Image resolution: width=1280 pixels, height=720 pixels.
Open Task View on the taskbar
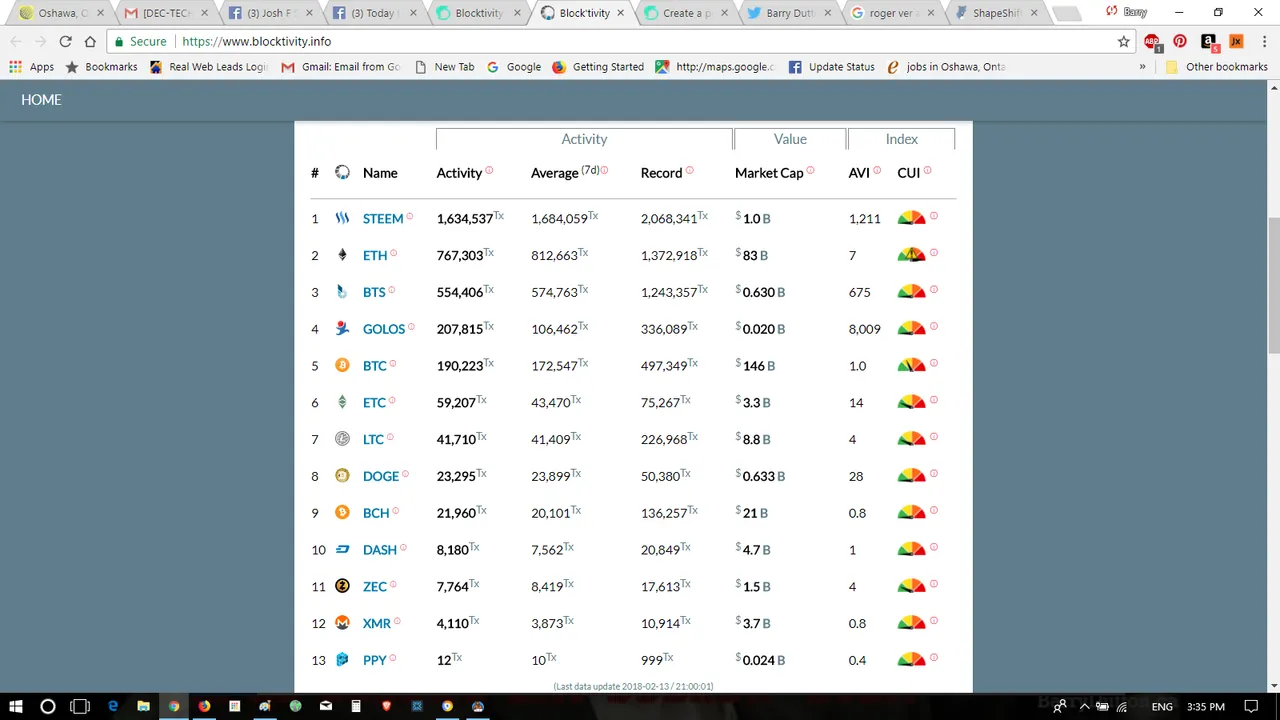pos(80,706)
